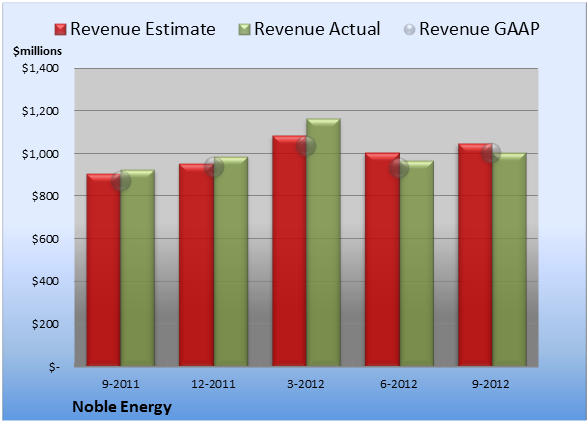The height and width of the screenshot is (422, 588).
Task: Click the '$1,200' axis label
Action: pyautogui.click(x=40, y=111)
